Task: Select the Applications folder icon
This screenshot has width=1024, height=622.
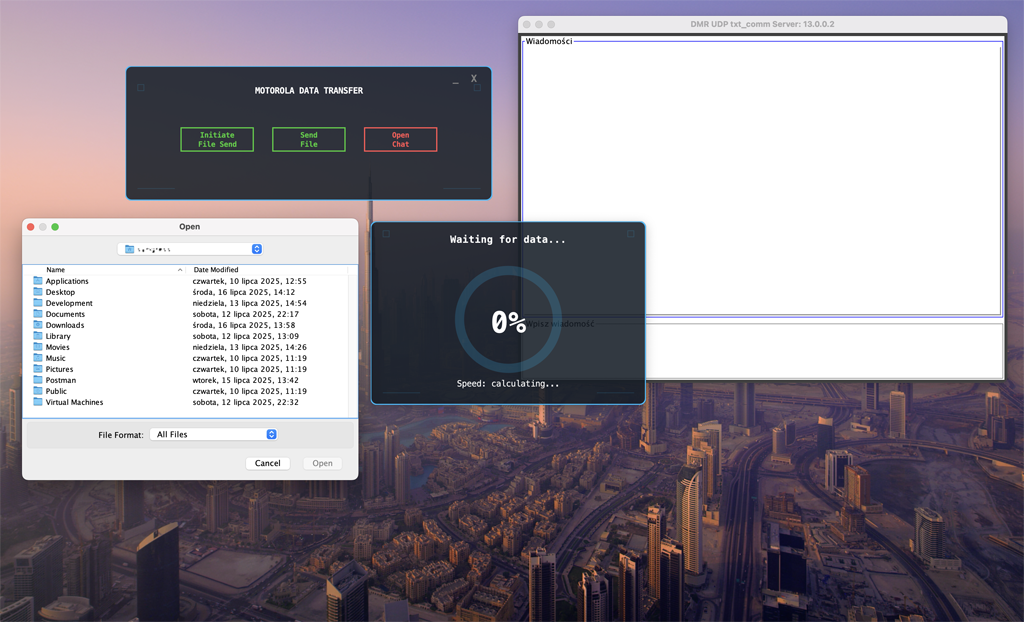Action: (38, 281)
